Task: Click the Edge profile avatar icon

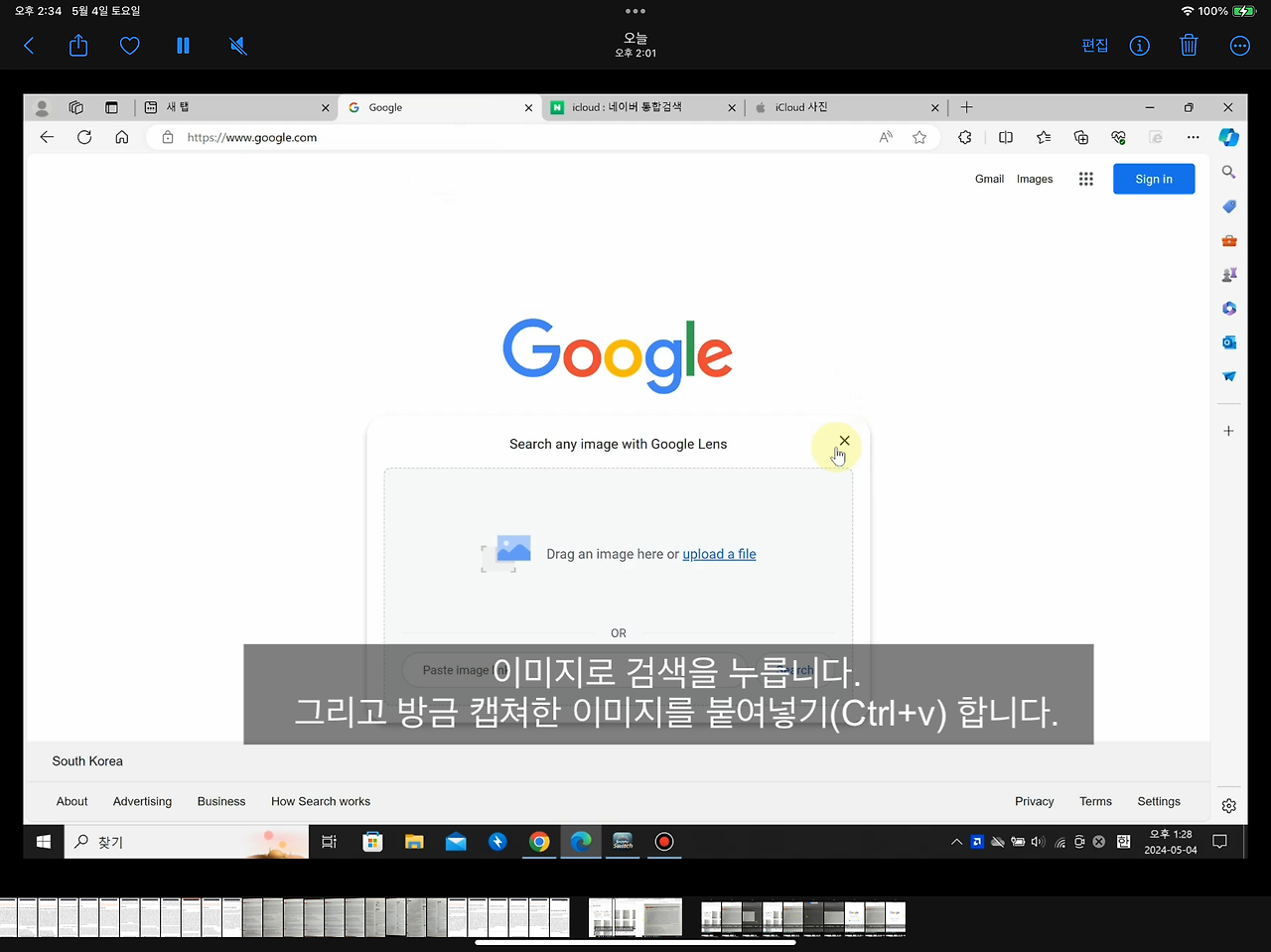Action: tap(42, 107)
